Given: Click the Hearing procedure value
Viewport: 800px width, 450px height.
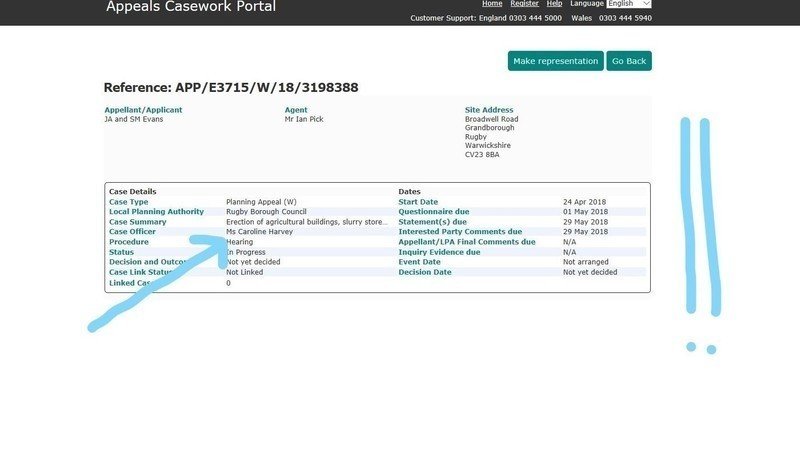Looking at the screenshot, I should pyautogui.click(x=240, y=242).
